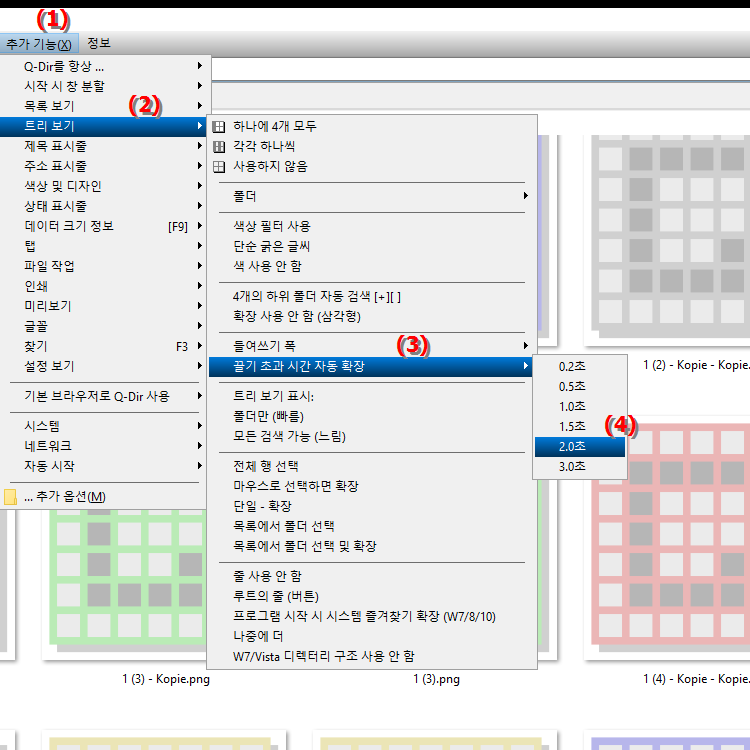
Task: Open the '인쇄' submenu
Action: 103,287
